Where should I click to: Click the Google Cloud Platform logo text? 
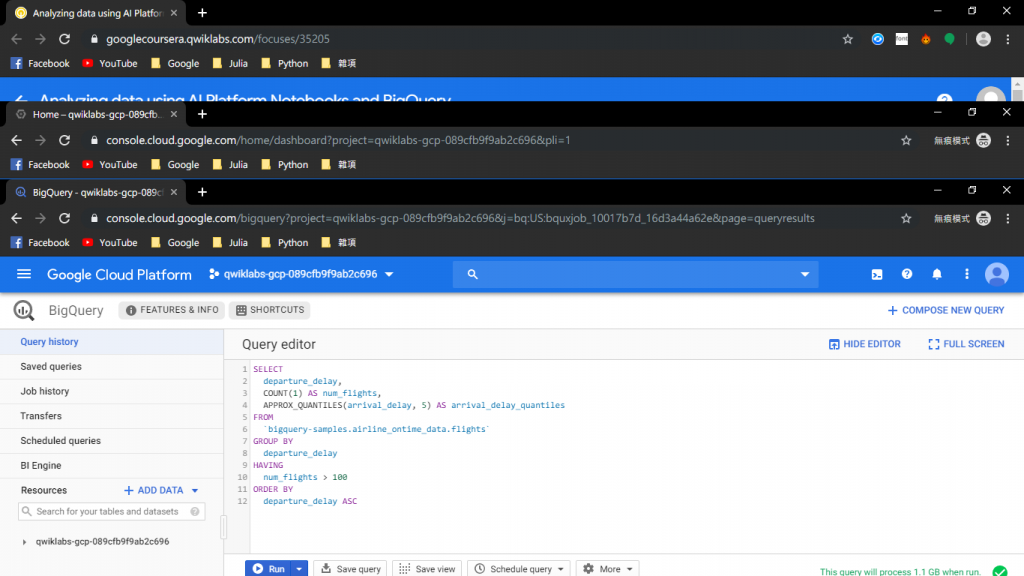[x=120, y=275]
